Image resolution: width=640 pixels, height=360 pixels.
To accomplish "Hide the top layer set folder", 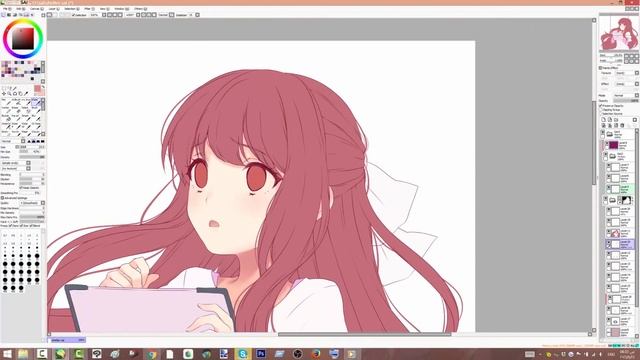I will (x=602, y=132).
